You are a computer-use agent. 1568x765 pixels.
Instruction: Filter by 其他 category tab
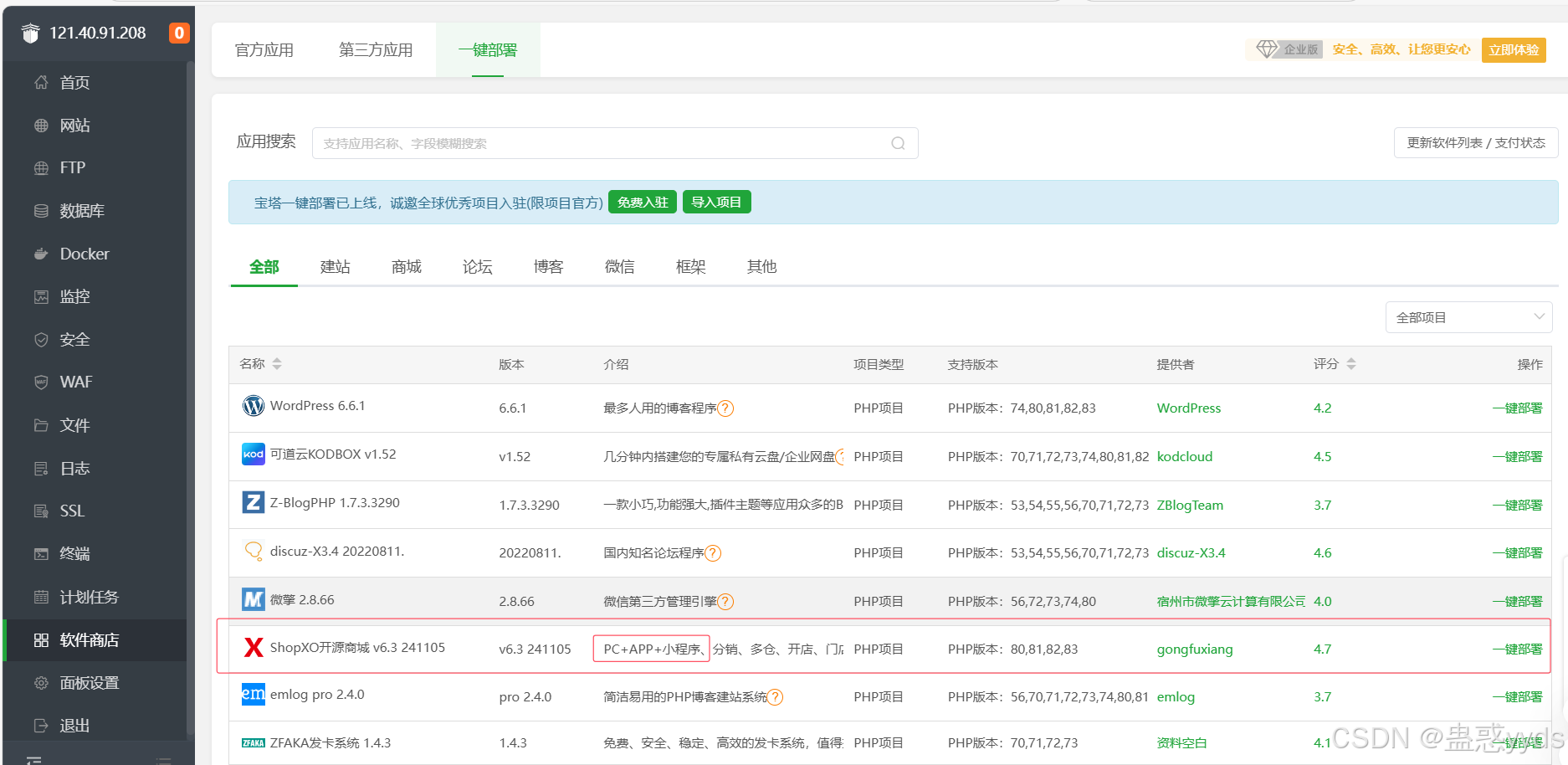(x=761, y=267)
